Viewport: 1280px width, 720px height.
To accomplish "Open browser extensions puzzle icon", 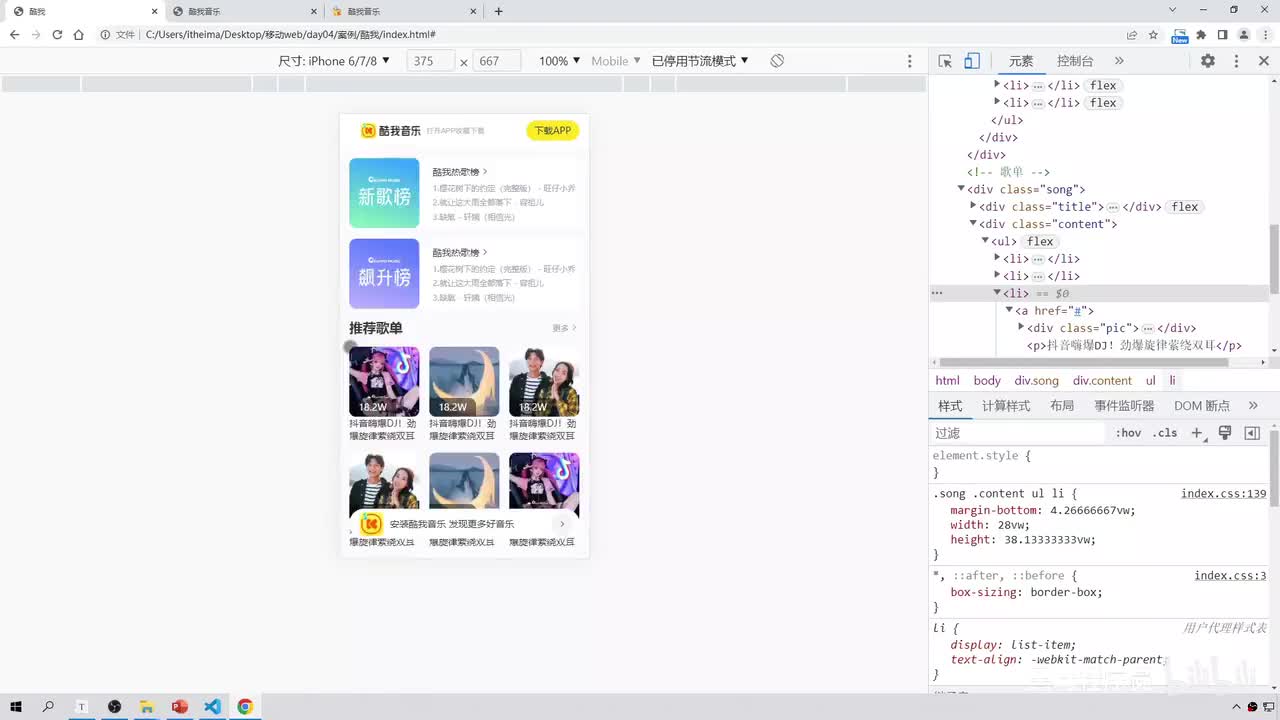I will tap(1201, 35).
